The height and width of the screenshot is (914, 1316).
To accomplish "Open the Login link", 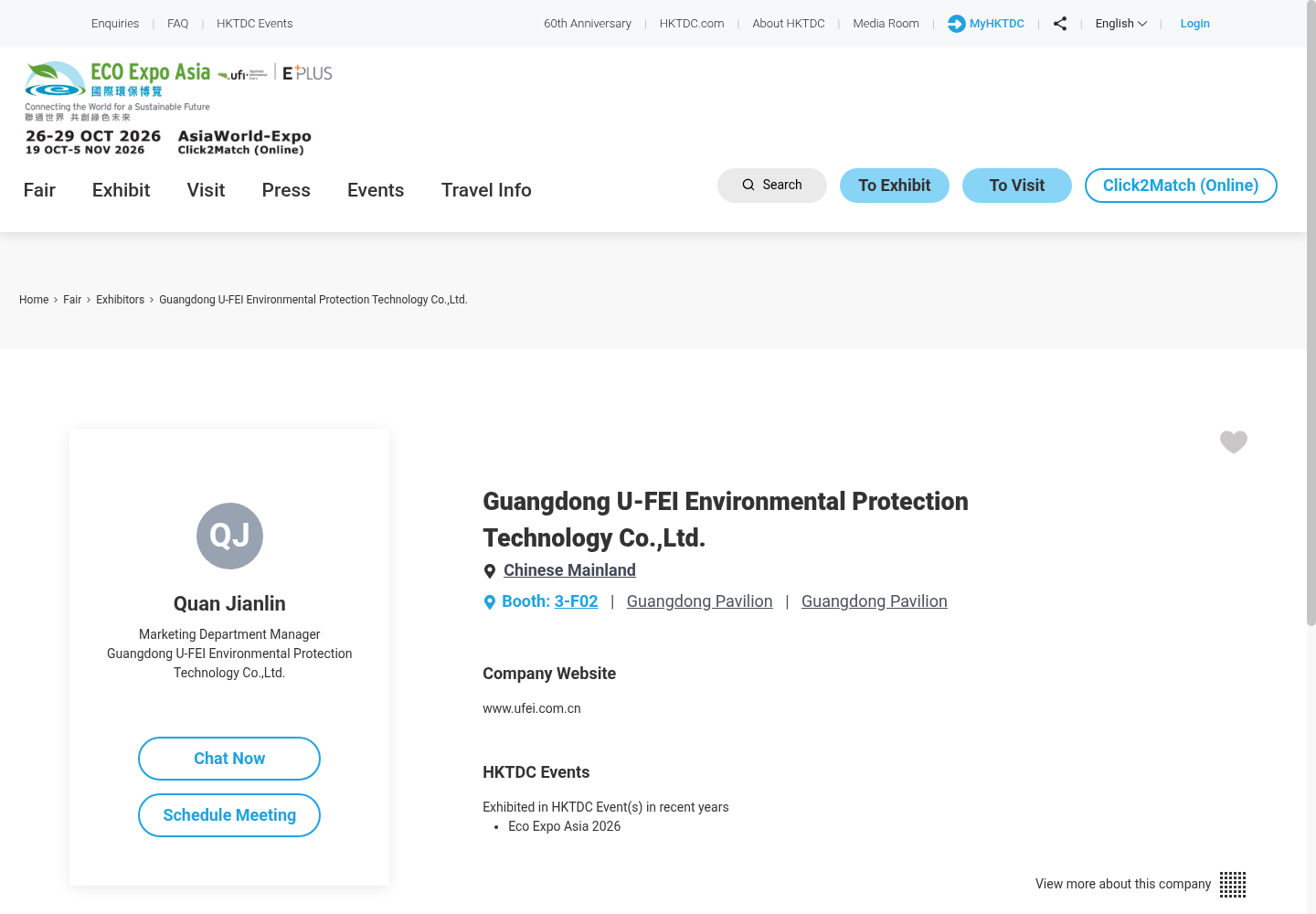I will coord(1194,24).
